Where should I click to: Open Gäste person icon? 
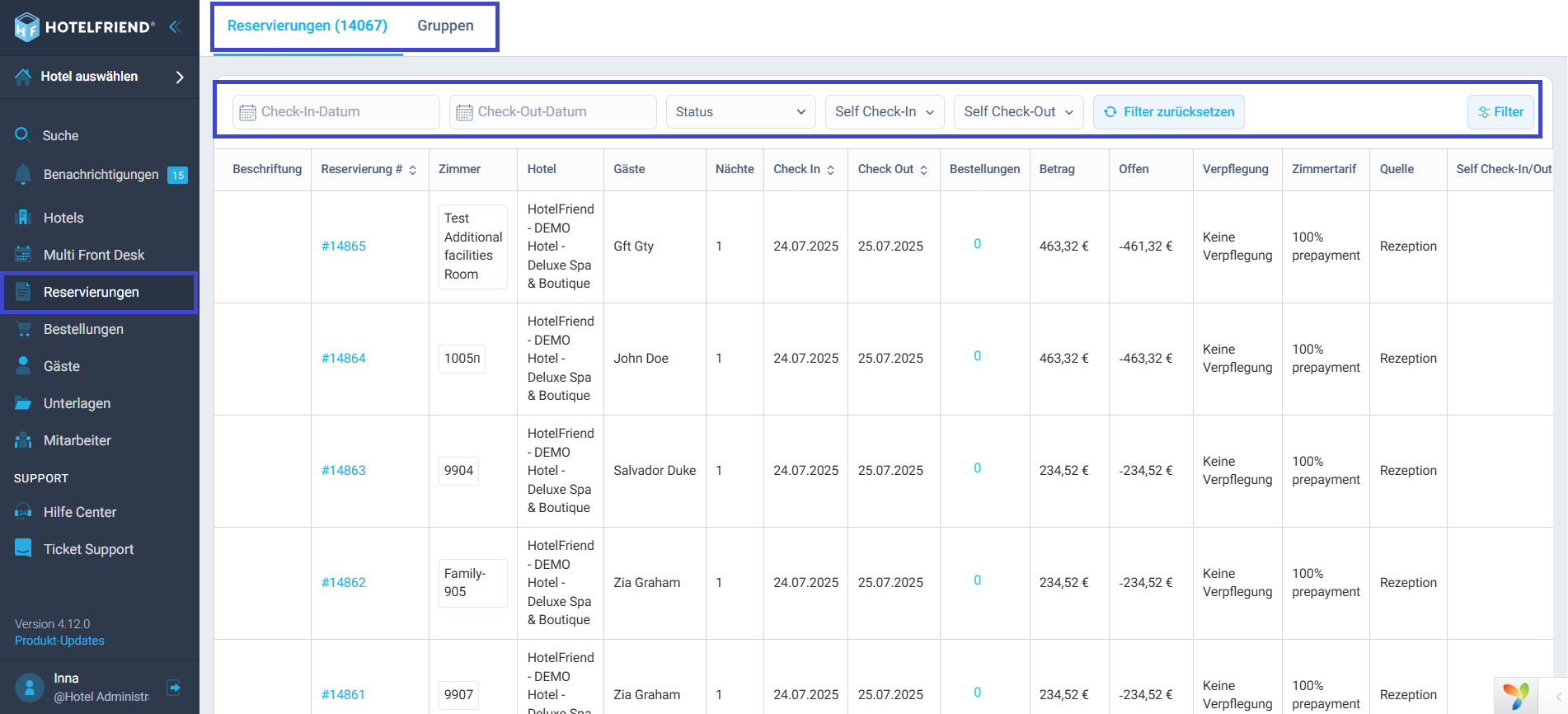click(x=23, y=365)
